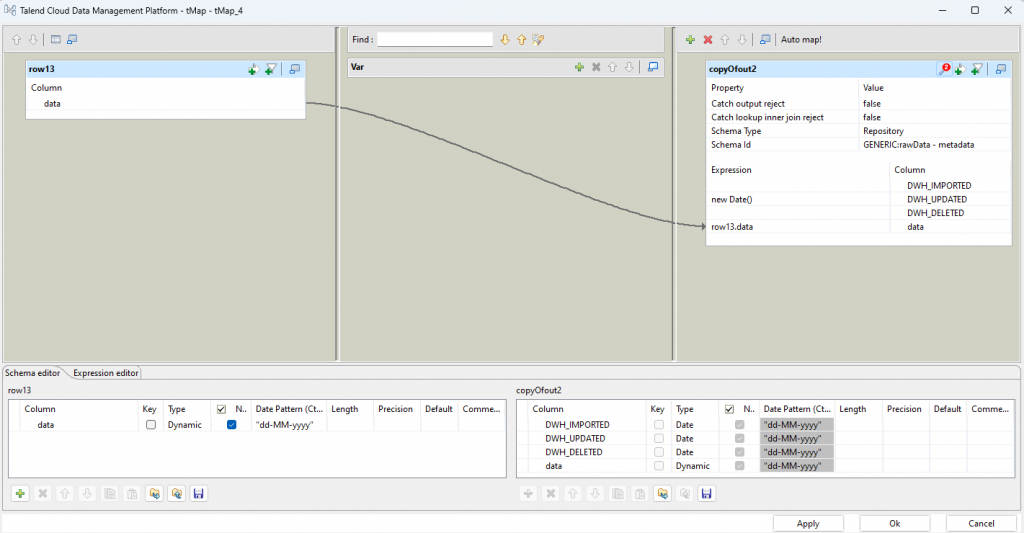Toggle the Nullable header checkbox in row13 schema
1024x533 pixels.
(x=222, y=409)
